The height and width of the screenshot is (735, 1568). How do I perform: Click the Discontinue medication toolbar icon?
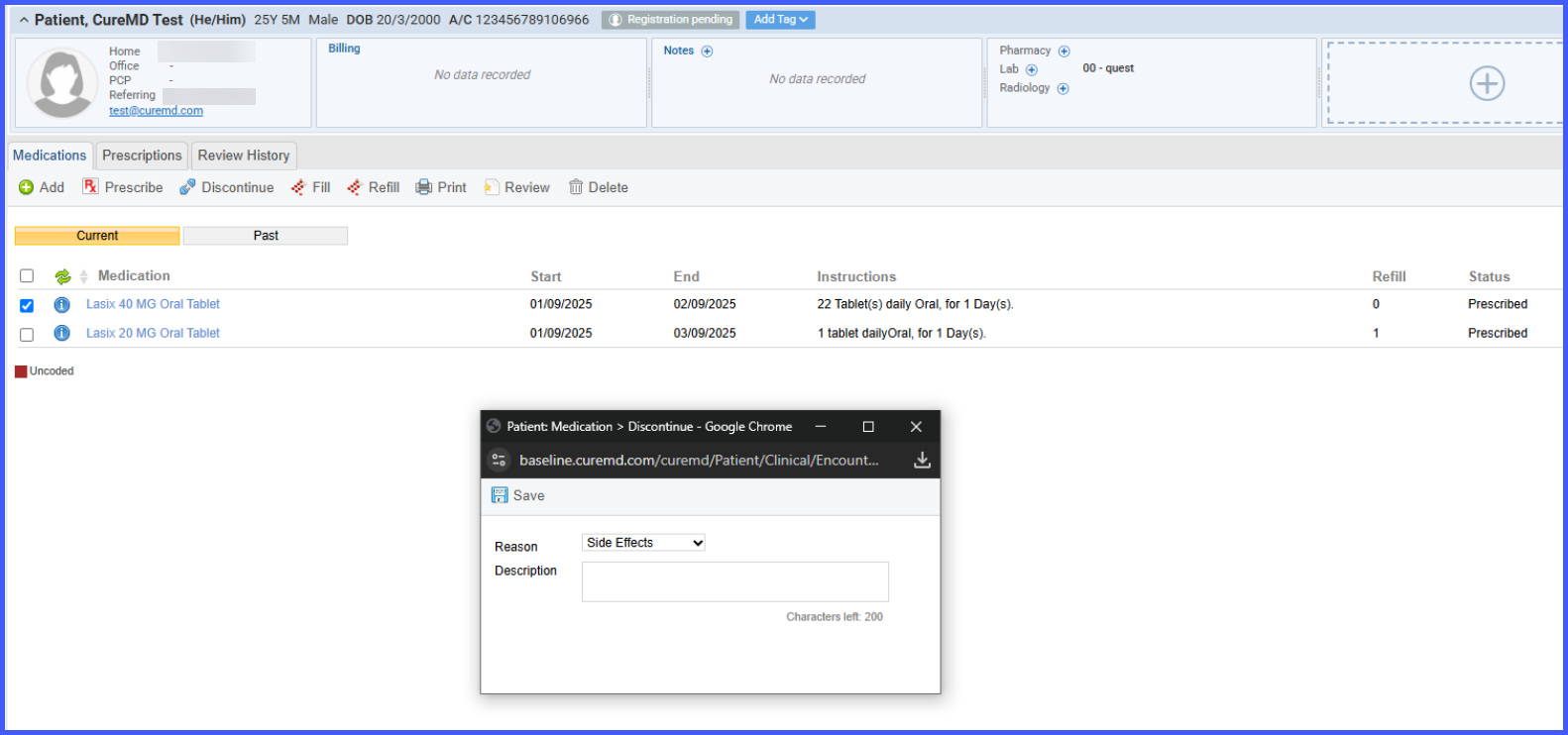point(187,187)
